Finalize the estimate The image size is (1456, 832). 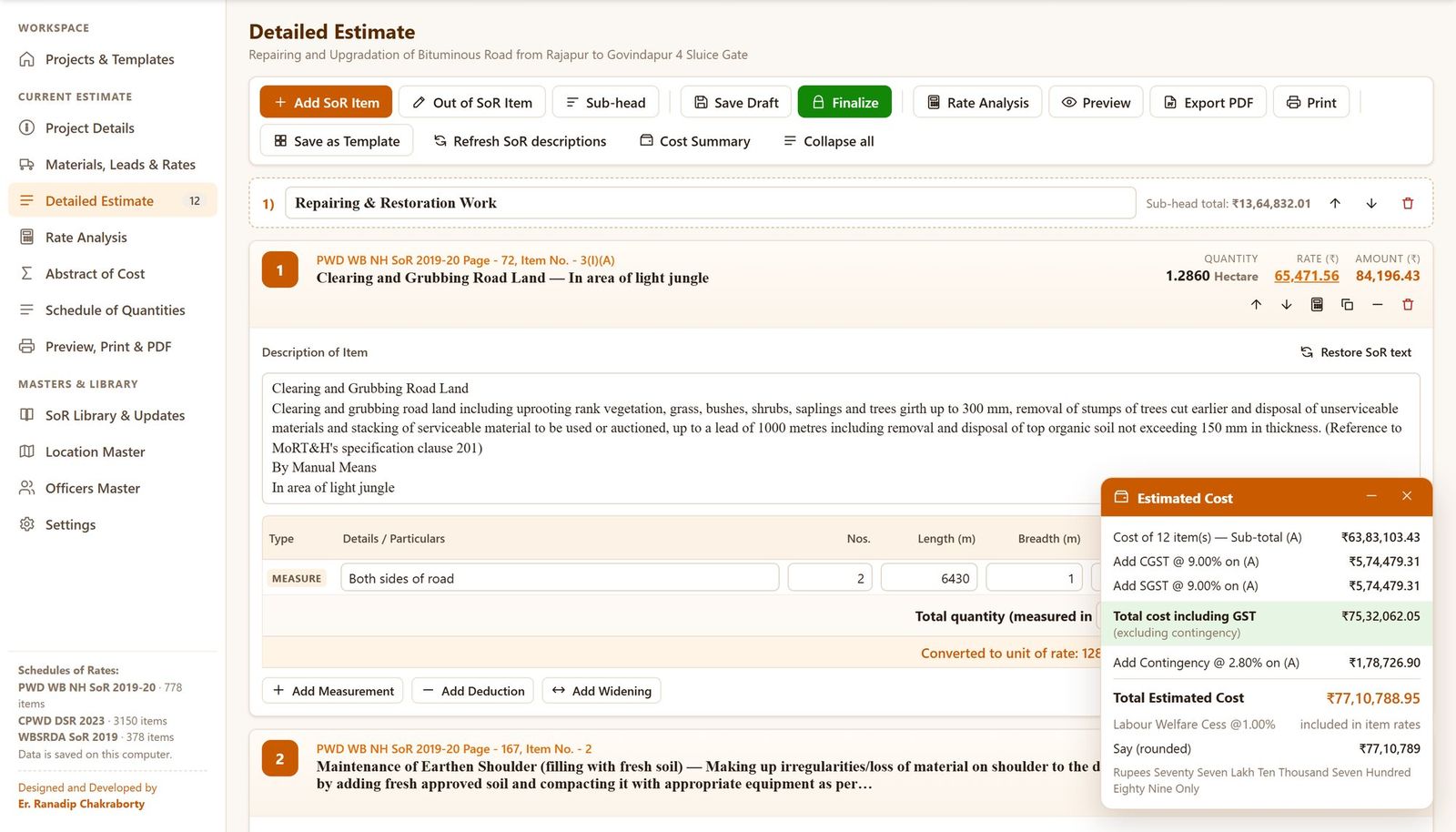click(x=844, y=103)
